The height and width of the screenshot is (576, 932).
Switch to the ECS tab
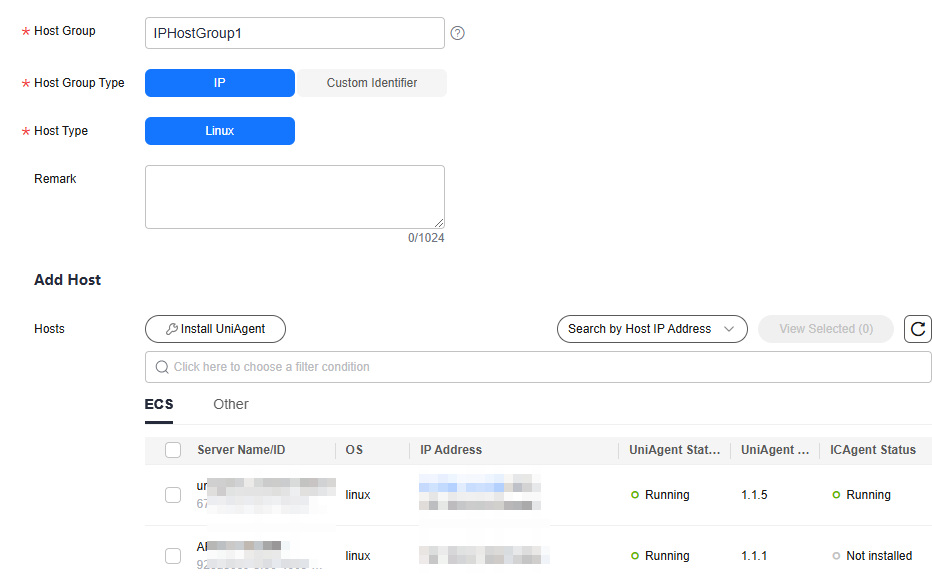(x=159, y=404)
